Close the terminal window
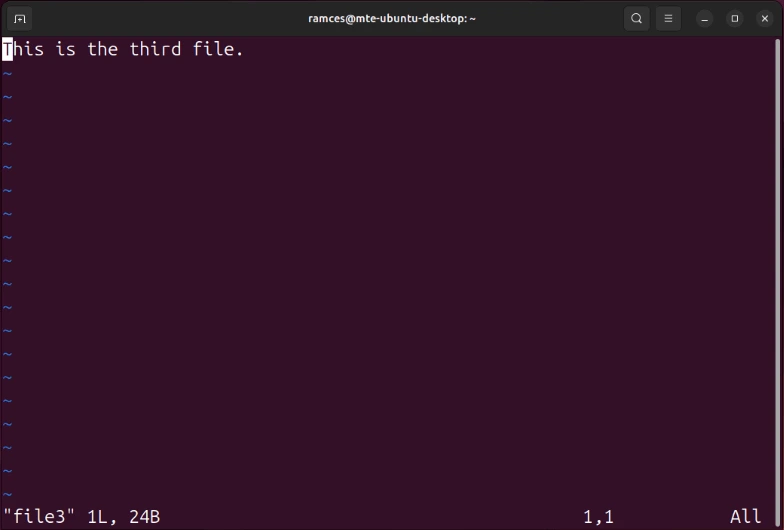The height and width of the screenshot is (530, 784). pyautogui.click(x=764, y=19)
